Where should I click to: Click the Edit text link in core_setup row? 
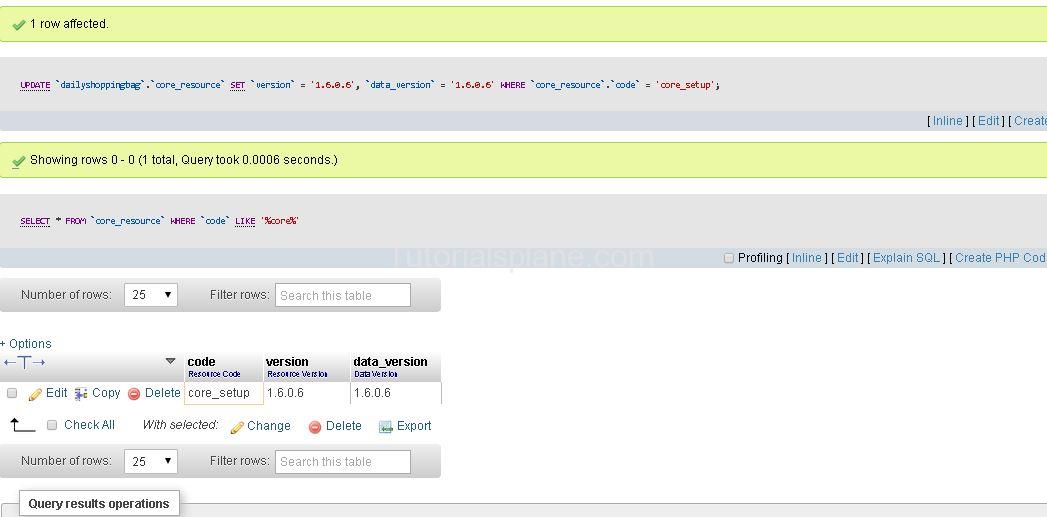[57, 393]
